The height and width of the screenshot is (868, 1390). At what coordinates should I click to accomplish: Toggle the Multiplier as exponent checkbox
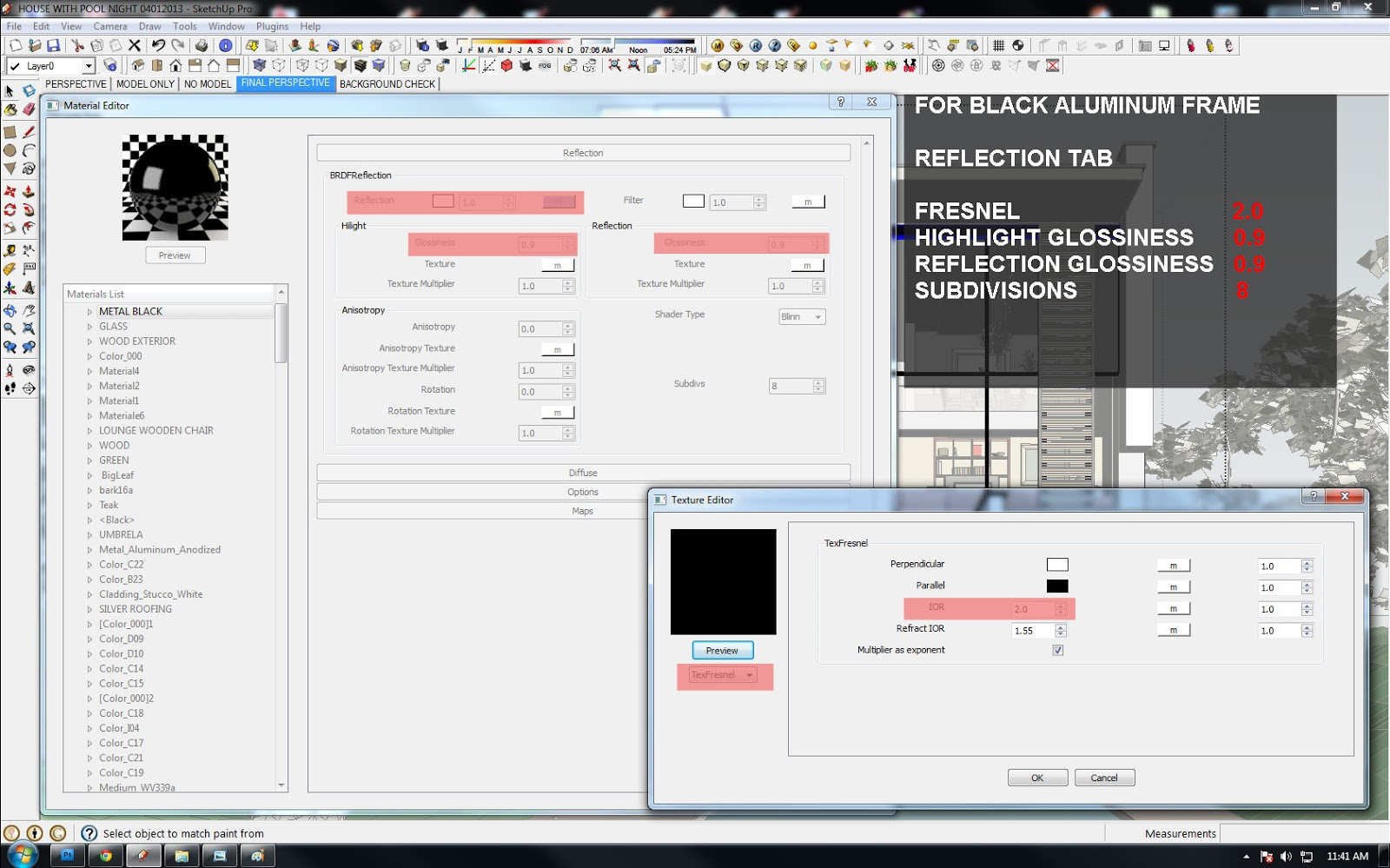tap(1057, 650)
